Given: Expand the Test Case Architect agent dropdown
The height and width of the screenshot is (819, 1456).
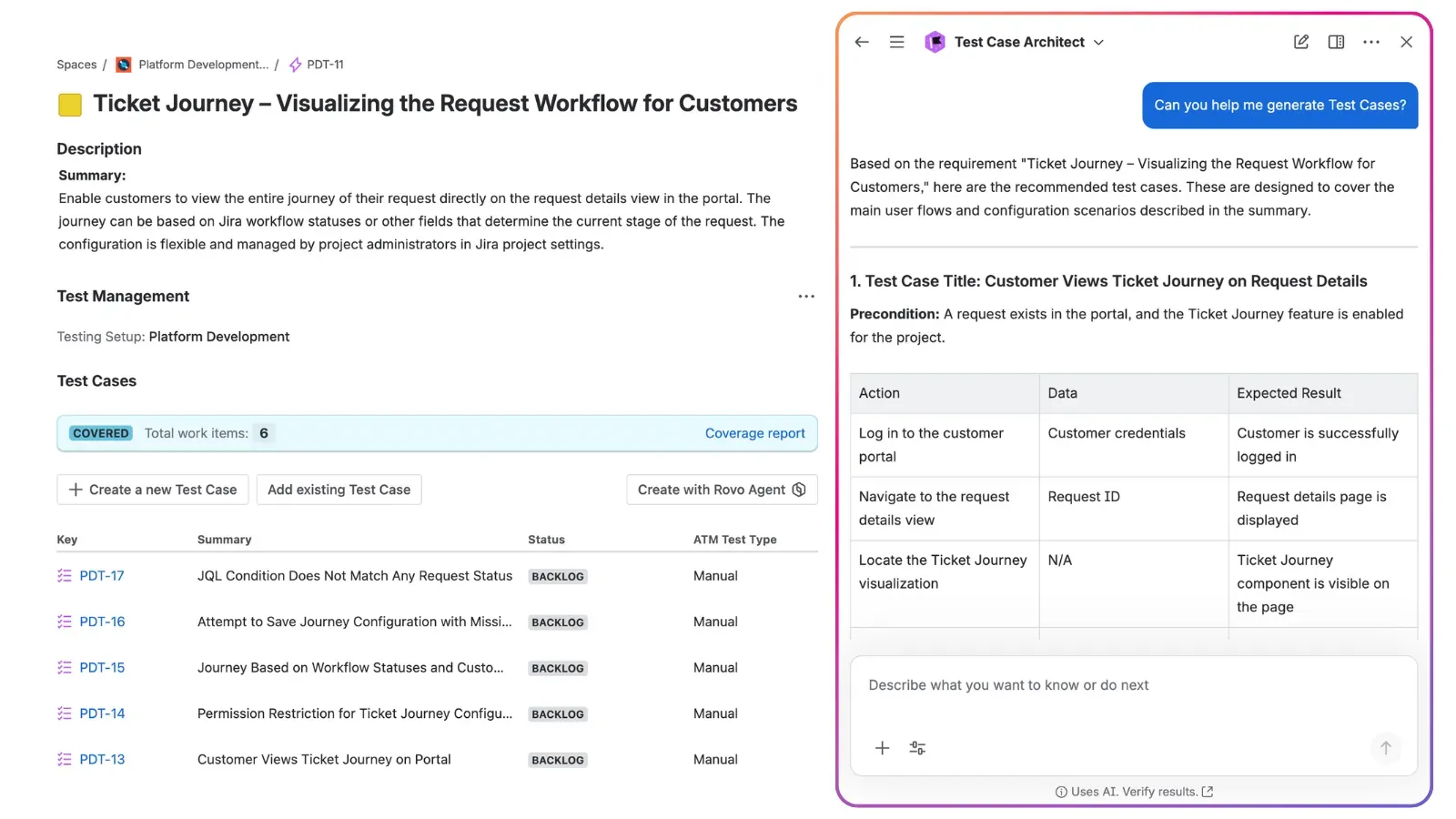Looking at the screenshot, I should (1098, 42).
